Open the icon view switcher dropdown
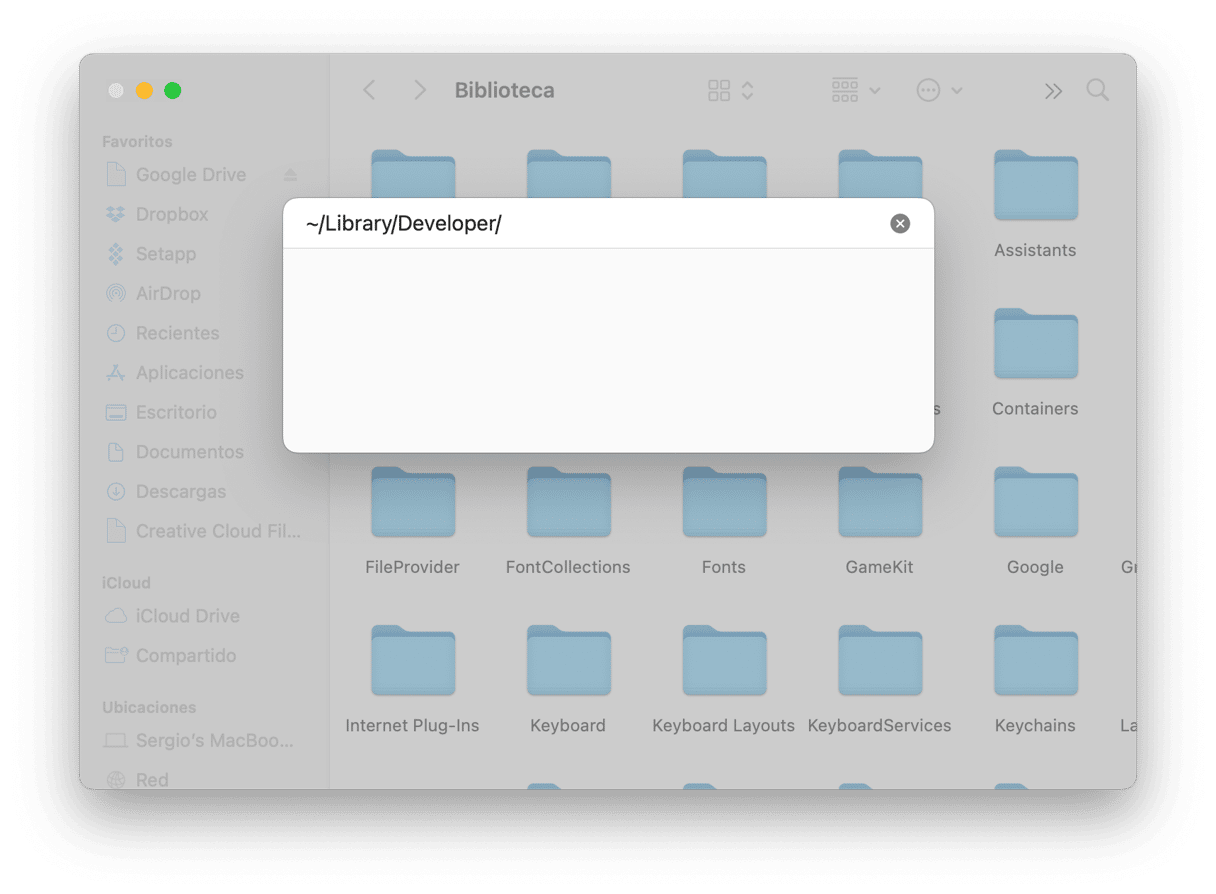The height and width of the screenshot is (894, 1216). [x=730, y=91]
